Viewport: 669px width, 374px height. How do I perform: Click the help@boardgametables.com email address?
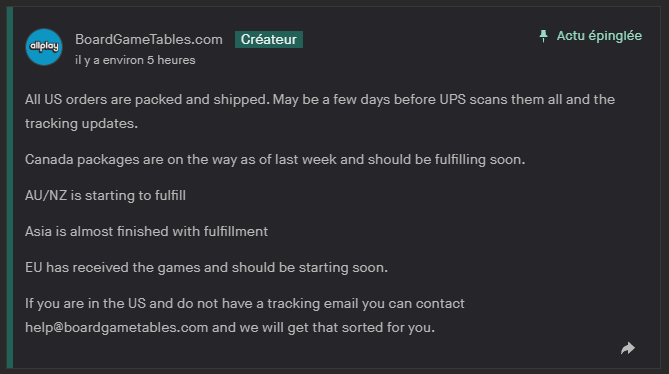pyautogui.click(x=116, y=328)
